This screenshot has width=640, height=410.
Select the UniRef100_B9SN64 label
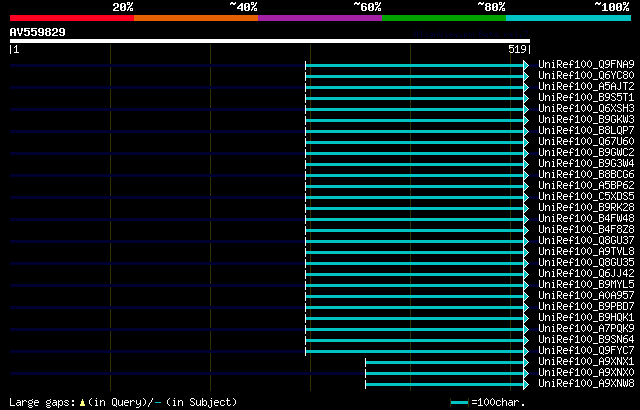586,340
